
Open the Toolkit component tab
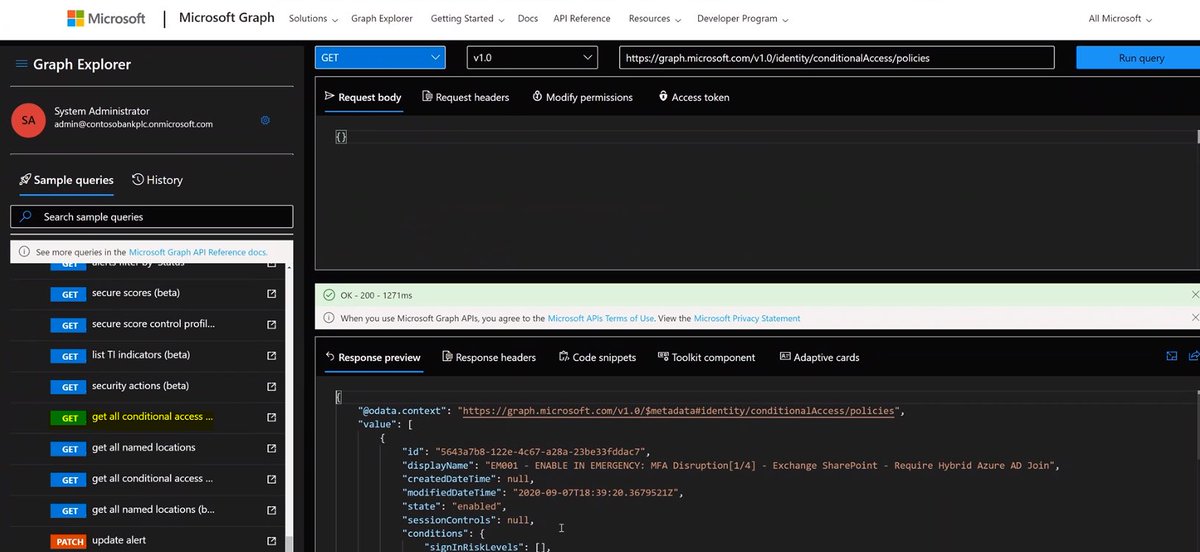[x=706, y=357]
